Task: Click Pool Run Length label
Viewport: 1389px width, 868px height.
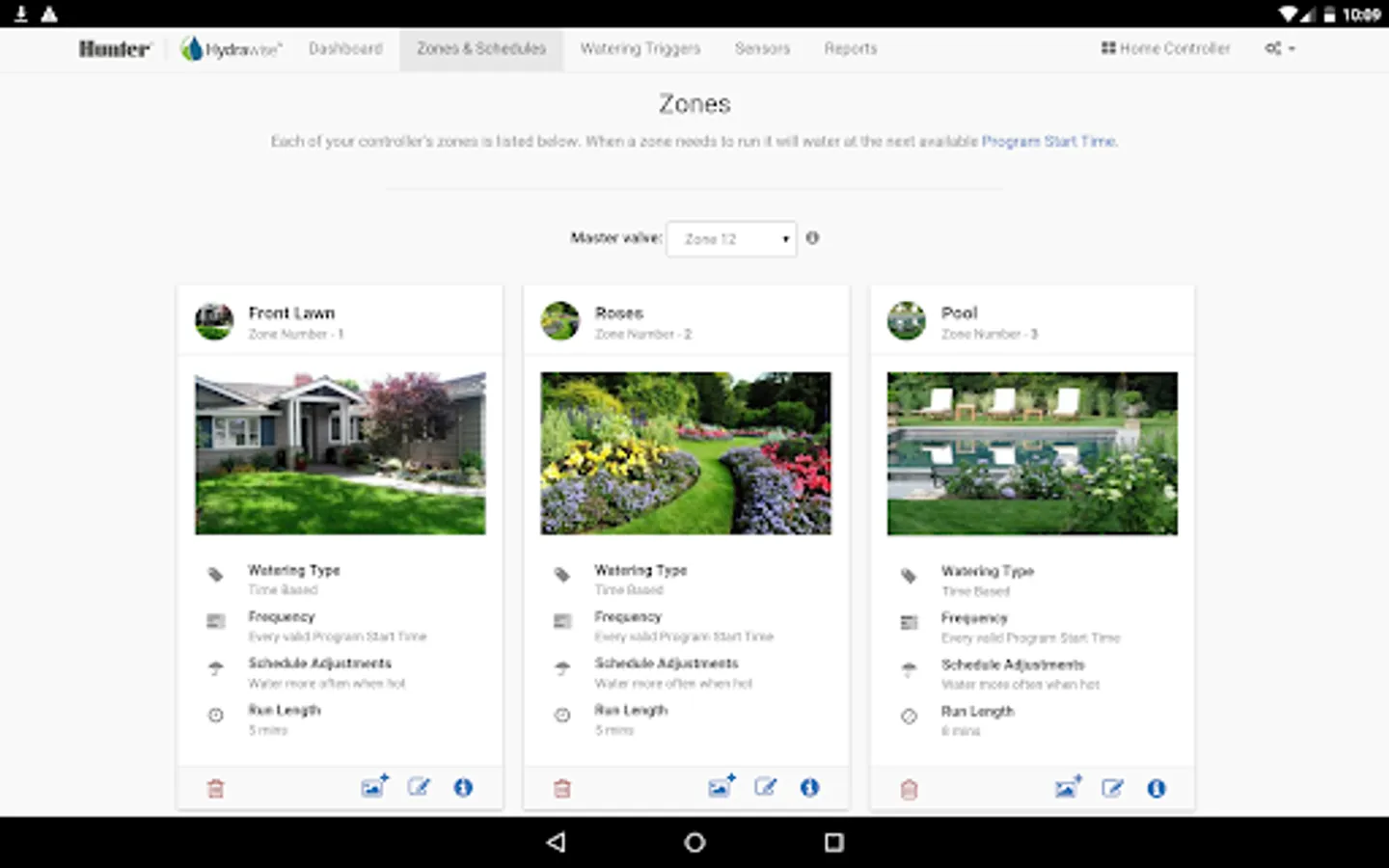Action: click(978, 712)
